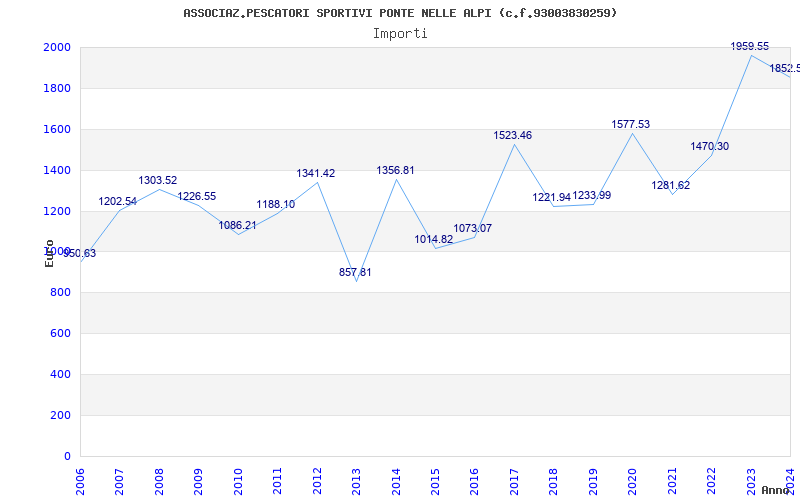Click the 2006 year label on x-axis

[x=80, y=482]
